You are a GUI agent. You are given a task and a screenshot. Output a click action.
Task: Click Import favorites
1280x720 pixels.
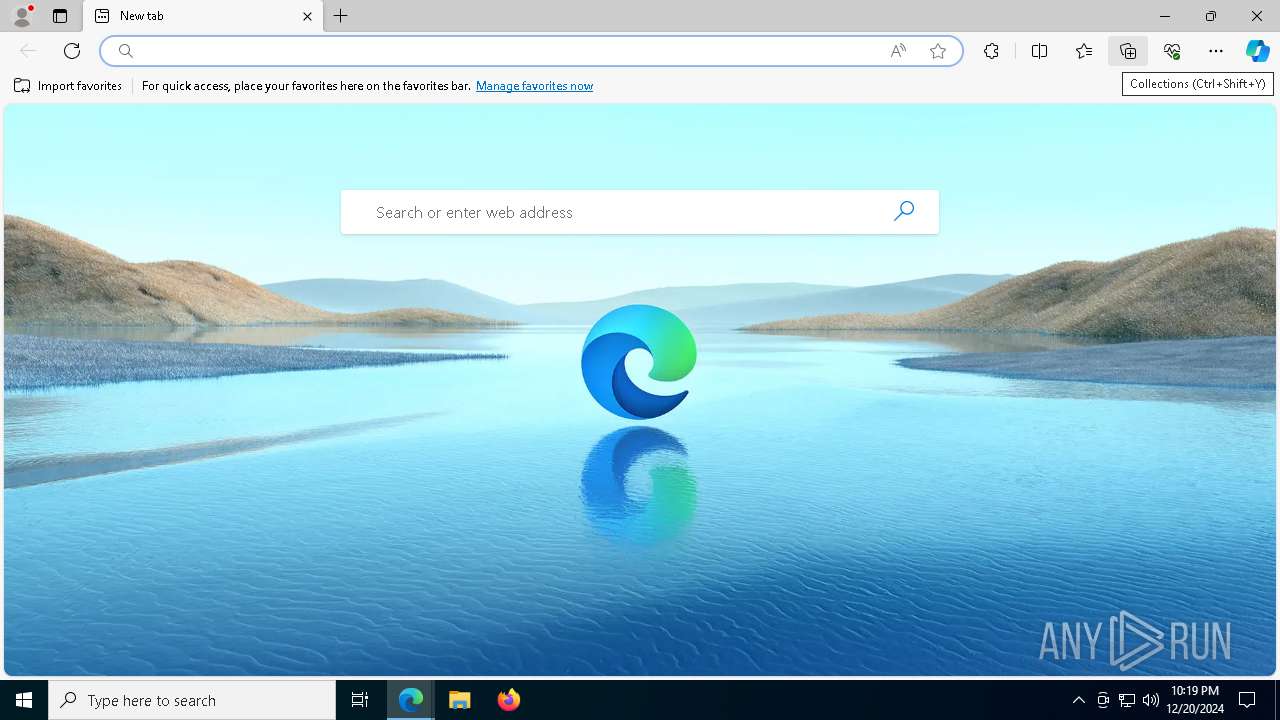click(68, 86)
